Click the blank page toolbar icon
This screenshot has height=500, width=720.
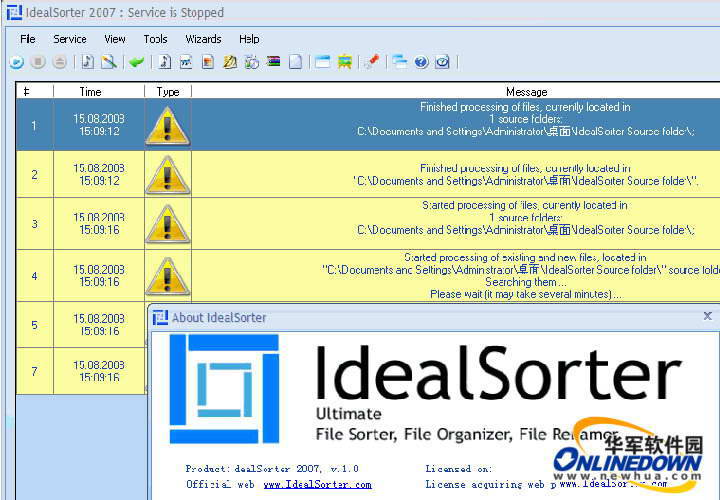point(295,62)
